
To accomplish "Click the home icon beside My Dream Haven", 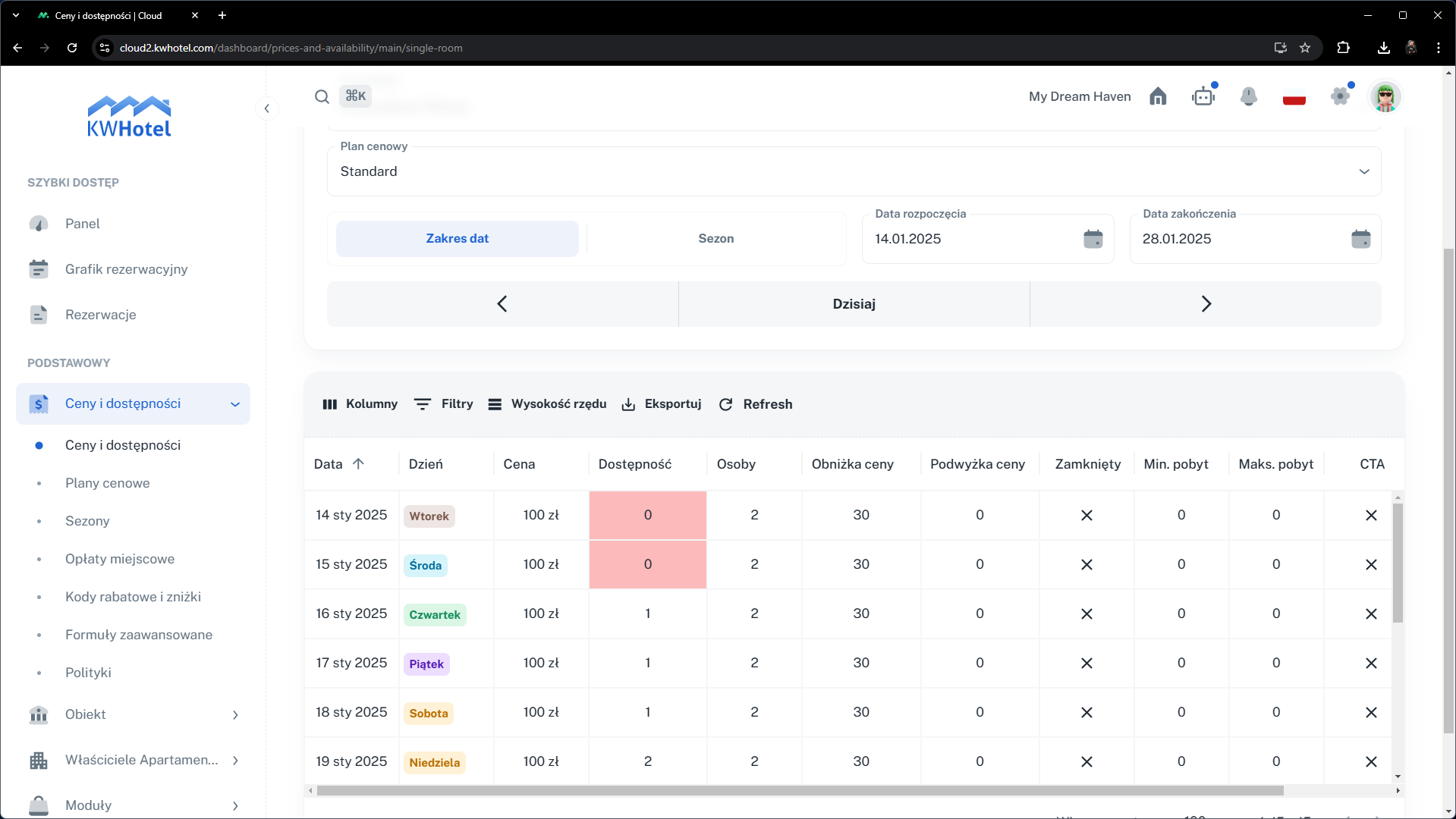I will coord(1158,96).
